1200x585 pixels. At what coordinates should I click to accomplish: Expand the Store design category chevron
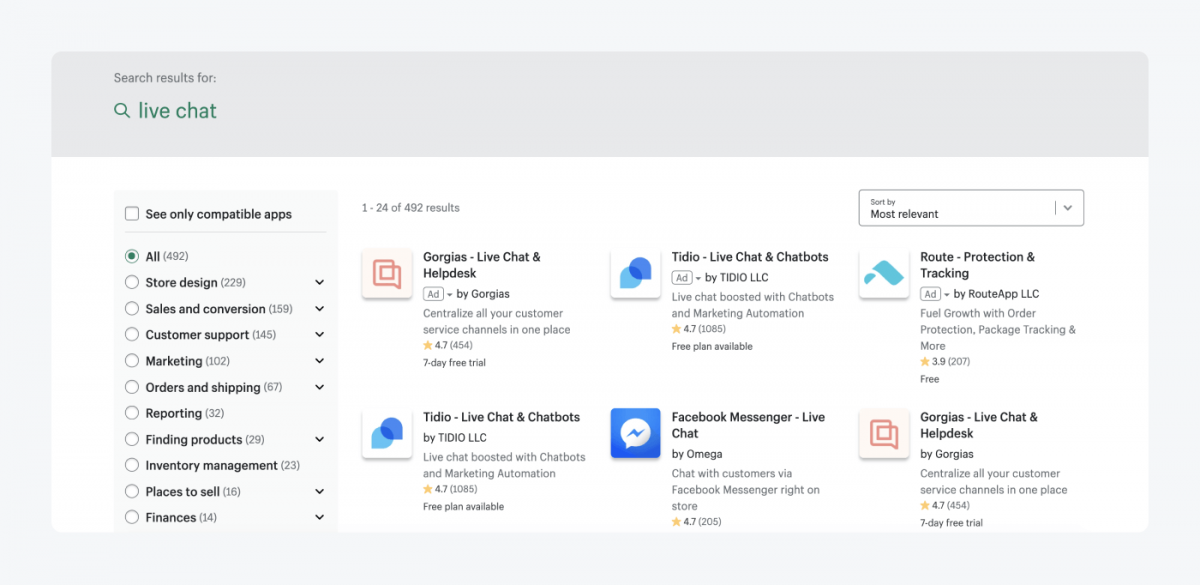point(320,283)
